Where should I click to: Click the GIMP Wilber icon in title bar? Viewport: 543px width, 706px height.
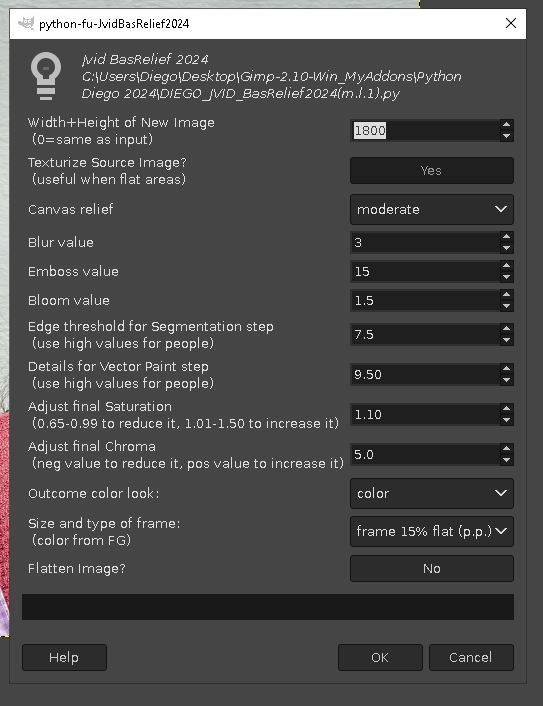click(26, 23)
